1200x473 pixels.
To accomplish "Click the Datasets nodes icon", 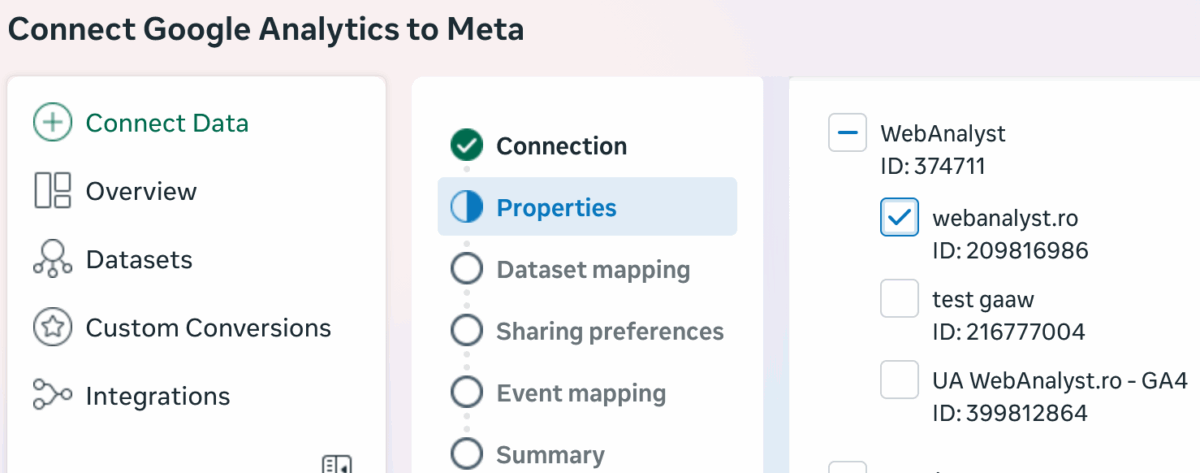I will pyautogui.click(x=53, y=259).
